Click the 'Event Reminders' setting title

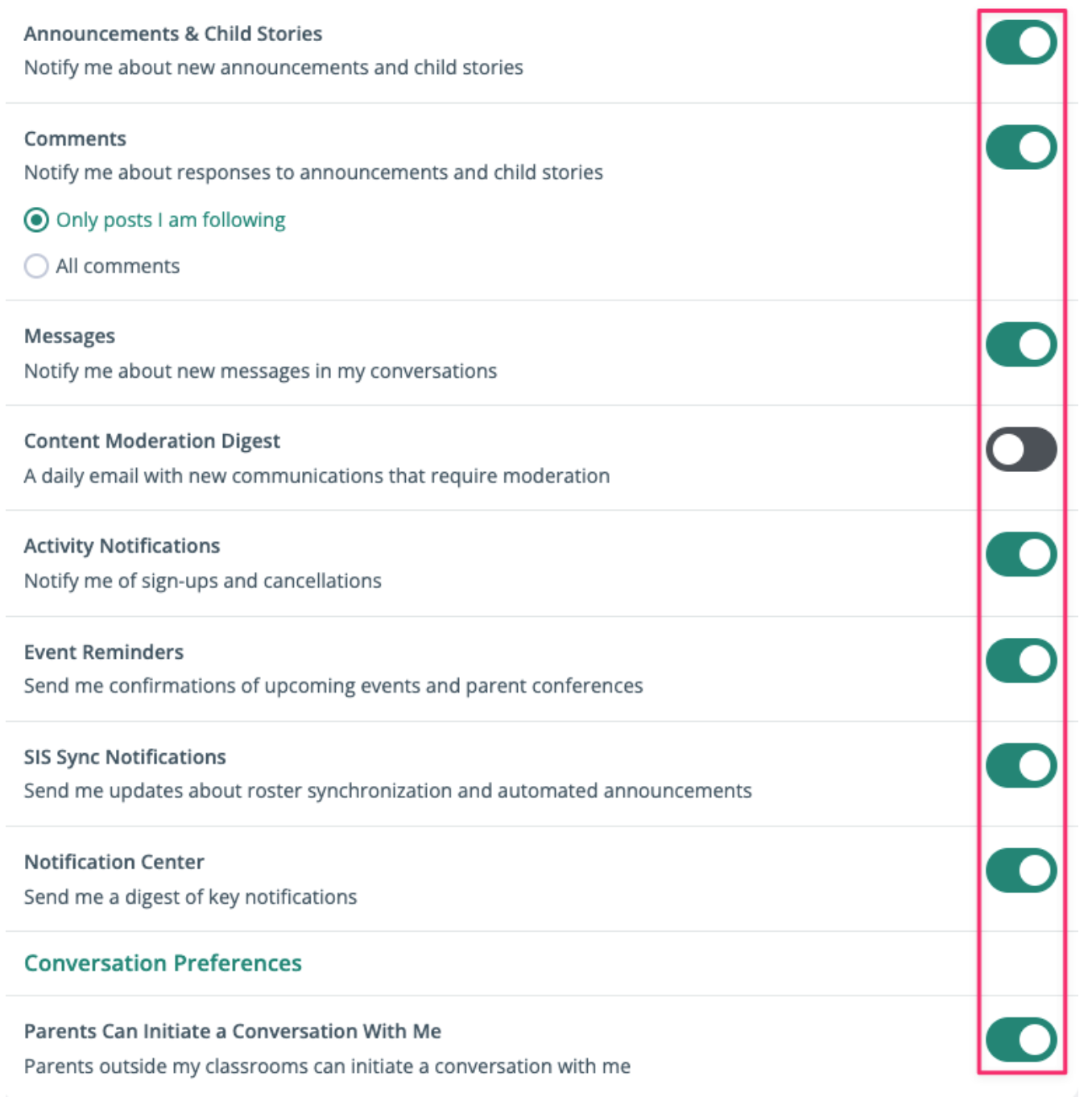104,652
